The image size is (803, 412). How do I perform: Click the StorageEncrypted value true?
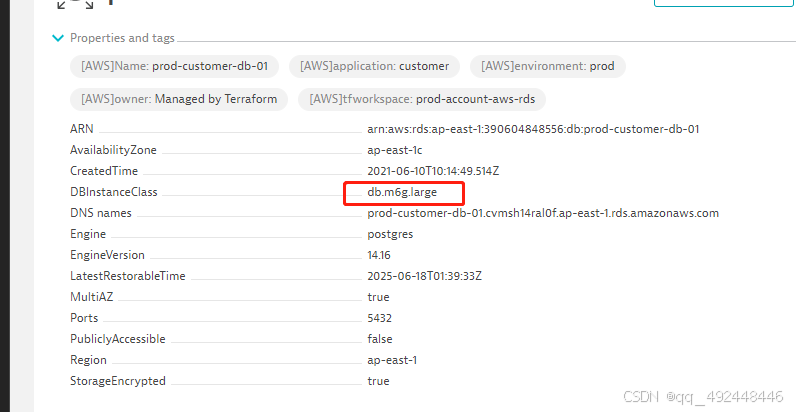[378, 381]
